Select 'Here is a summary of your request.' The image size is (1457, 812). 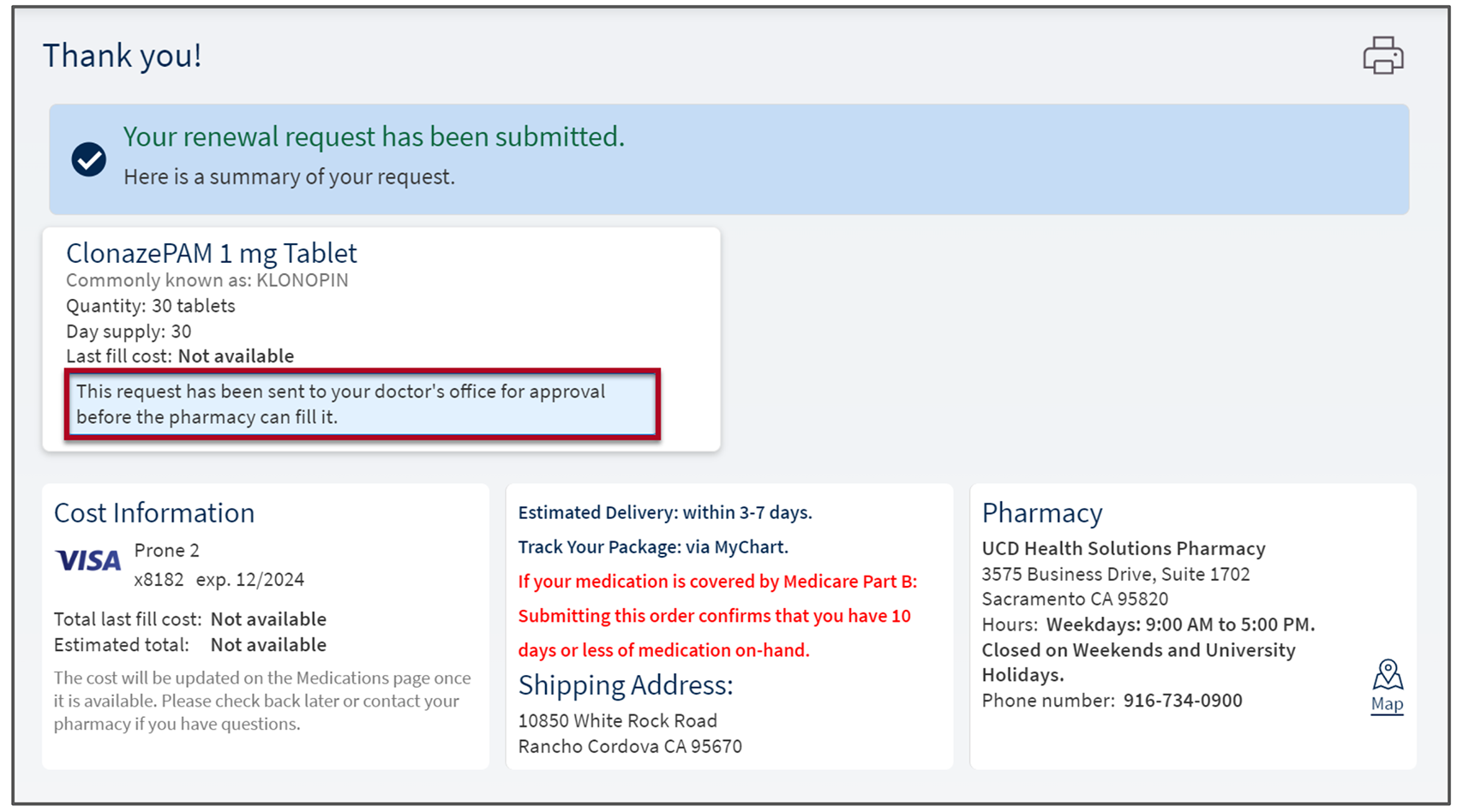tap(289, 176)
